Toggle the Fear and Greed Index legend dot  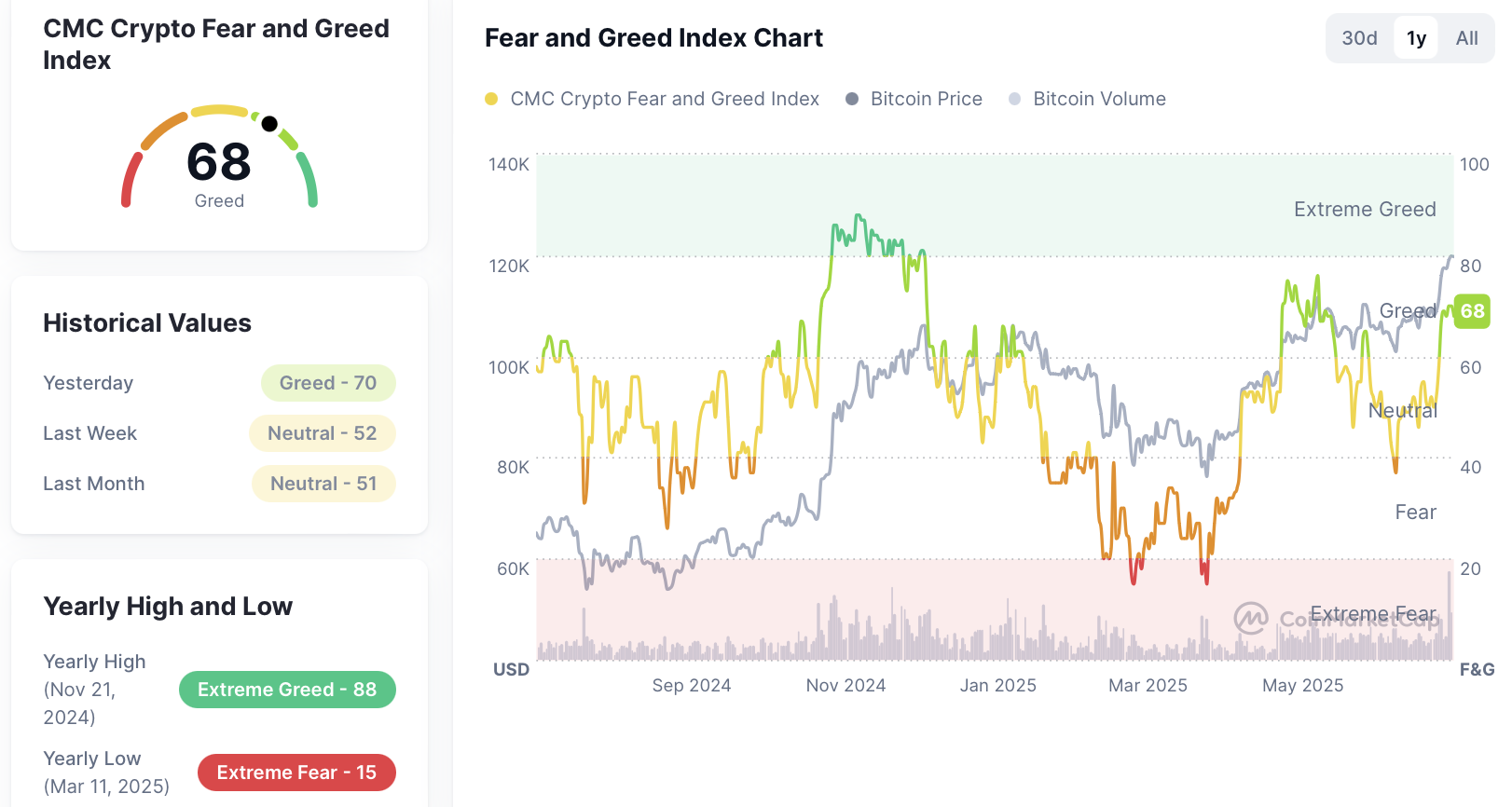pos(491,99)
